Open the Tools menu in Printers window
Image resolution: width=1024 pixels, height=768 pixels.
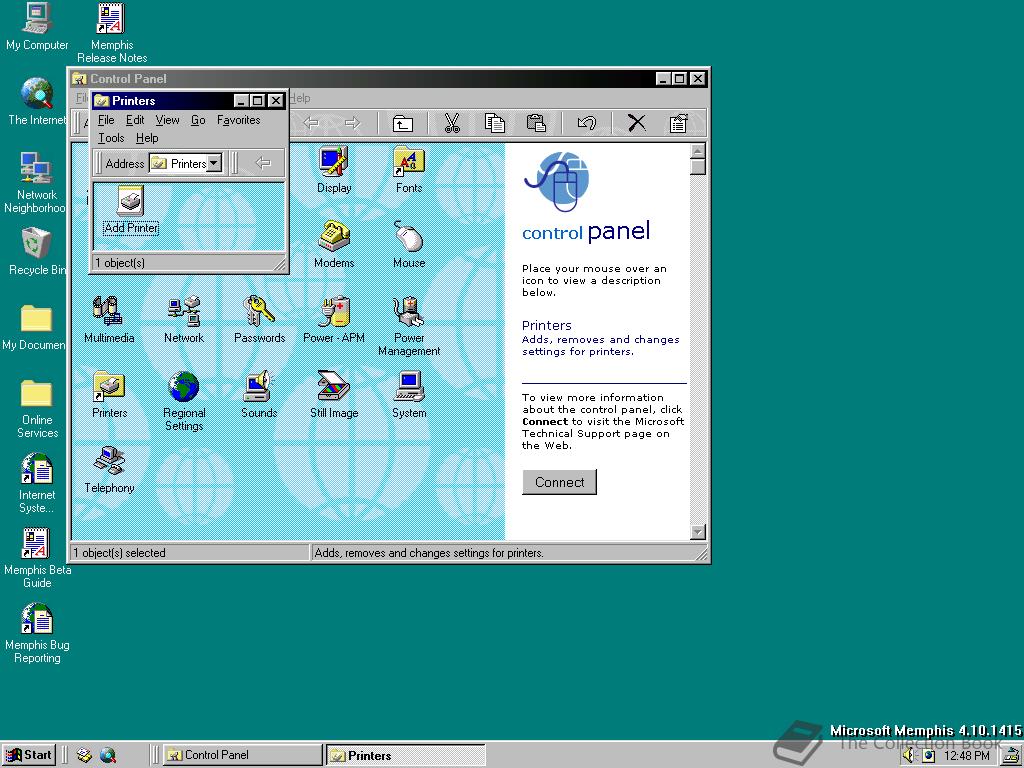pyautogui.click(x=111, y=138)
